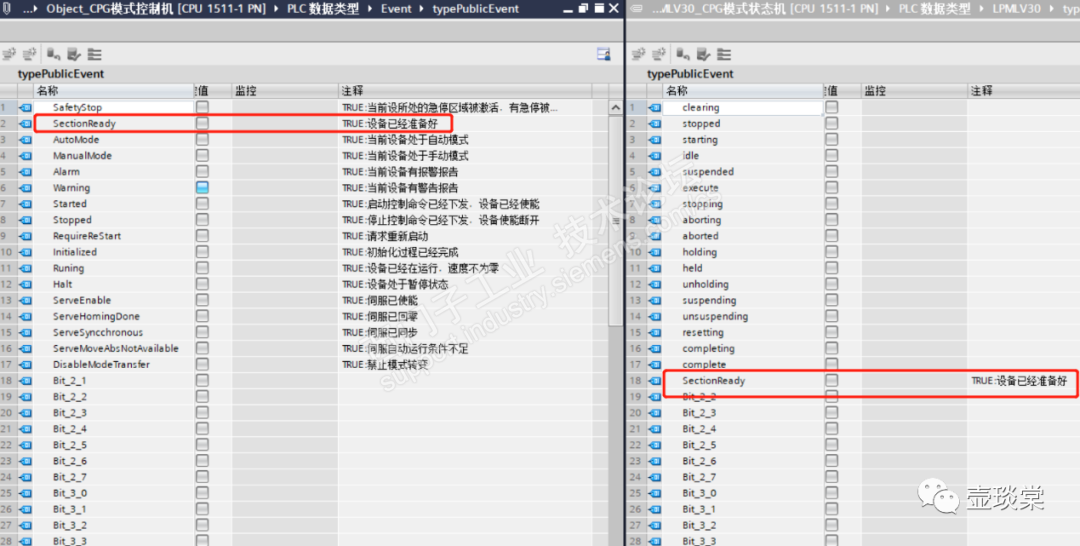Screen dimensions: 1080x546
Task: Click the scroll-up arrow in the left editor
Action: coord(616,107)
